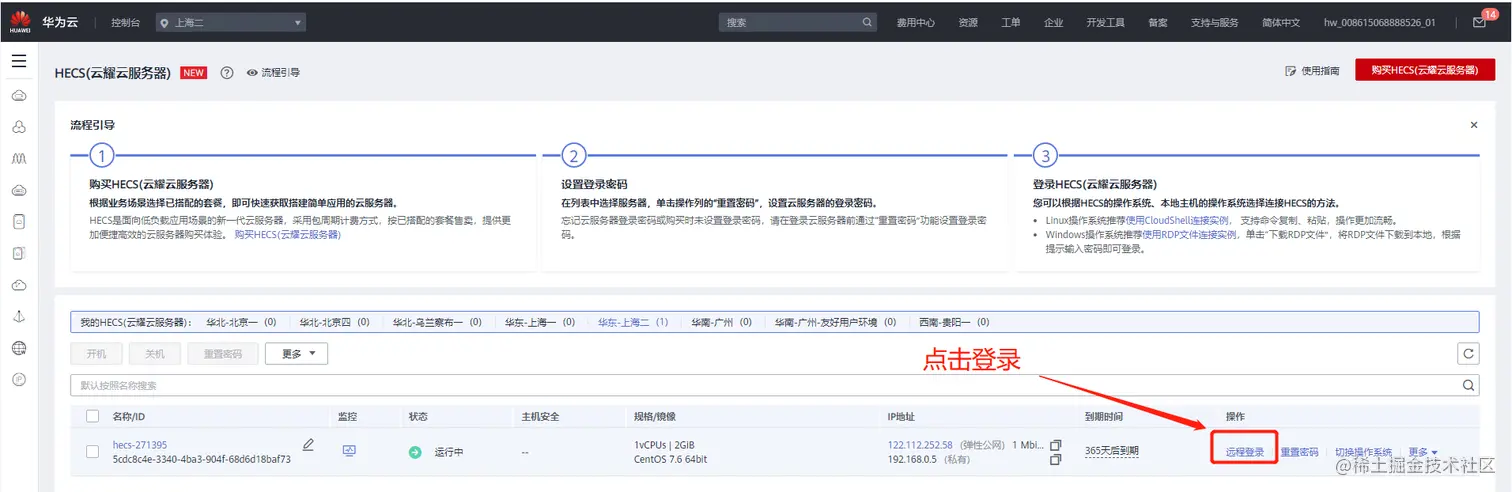Click the search magnifier in the name filter
Viewport: 1512px width, 492px height.
point(1469,385)
